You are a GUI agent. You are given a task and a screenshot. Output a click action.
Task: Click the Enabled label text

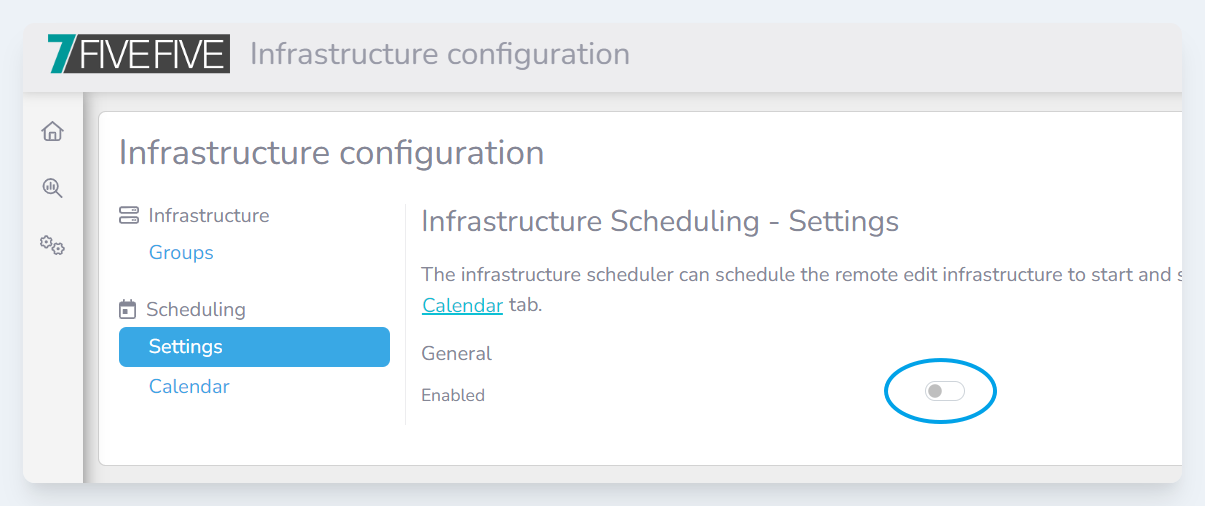tap(453, 395)
